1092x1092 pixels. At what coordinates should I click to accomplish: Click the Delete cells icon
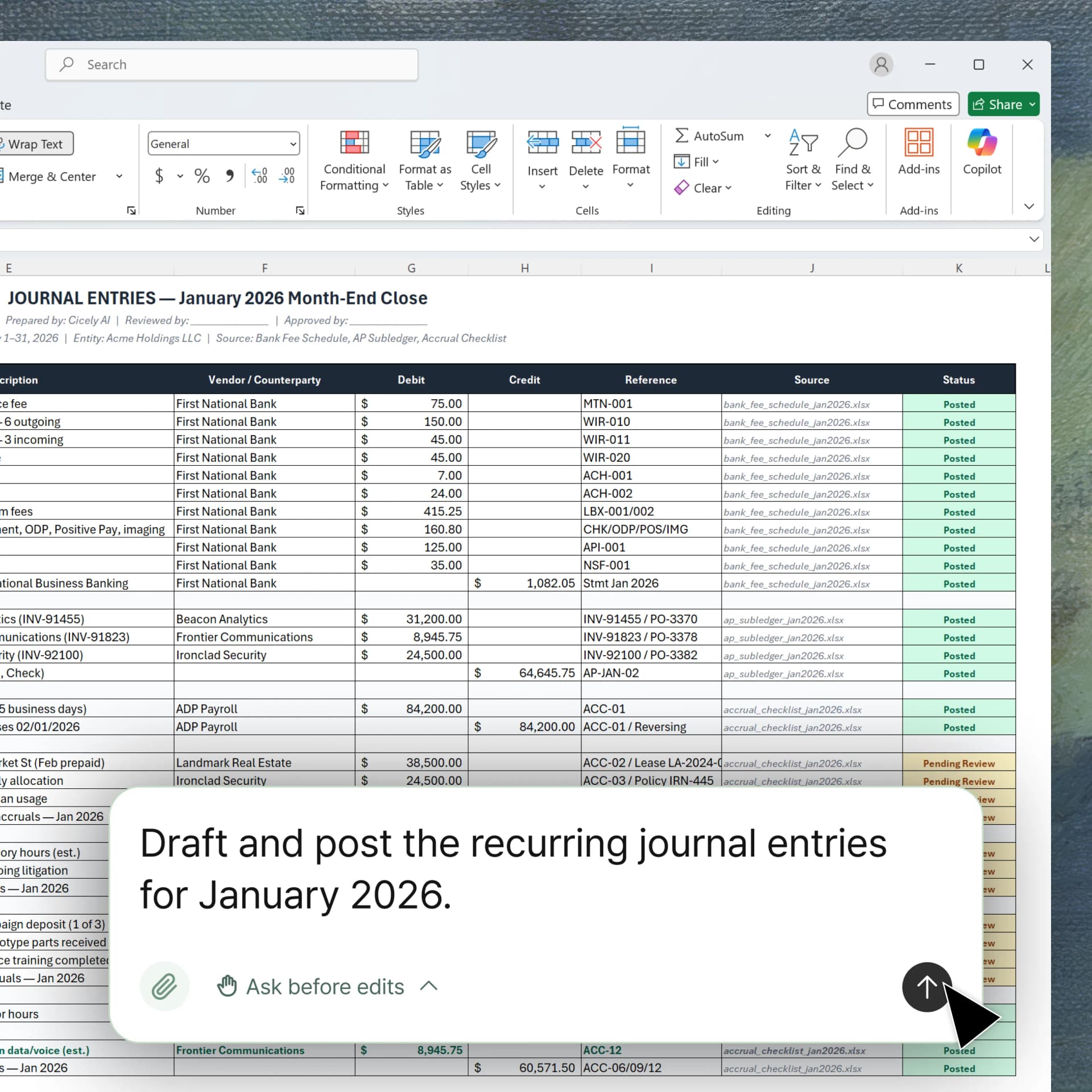[x=586, y=143]
